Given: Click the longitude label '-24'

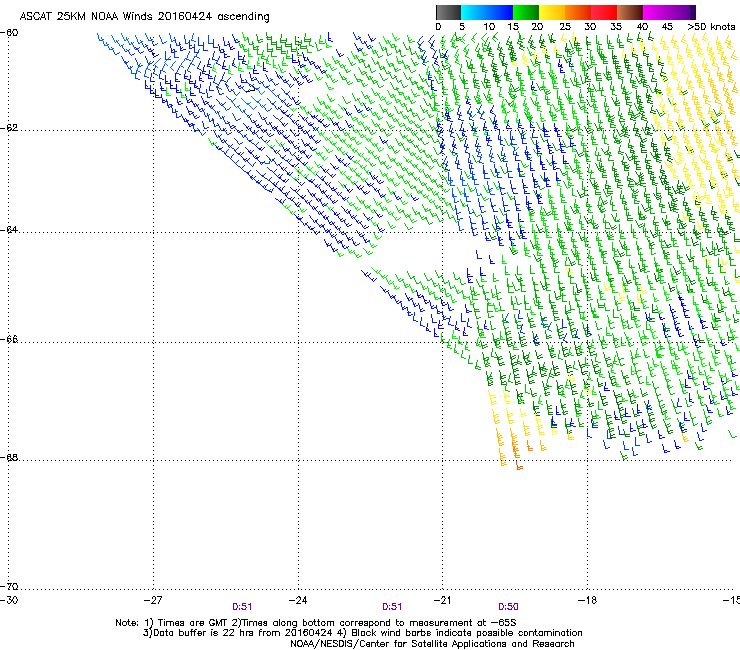Looking at the screenshot, I should point(298,600).
